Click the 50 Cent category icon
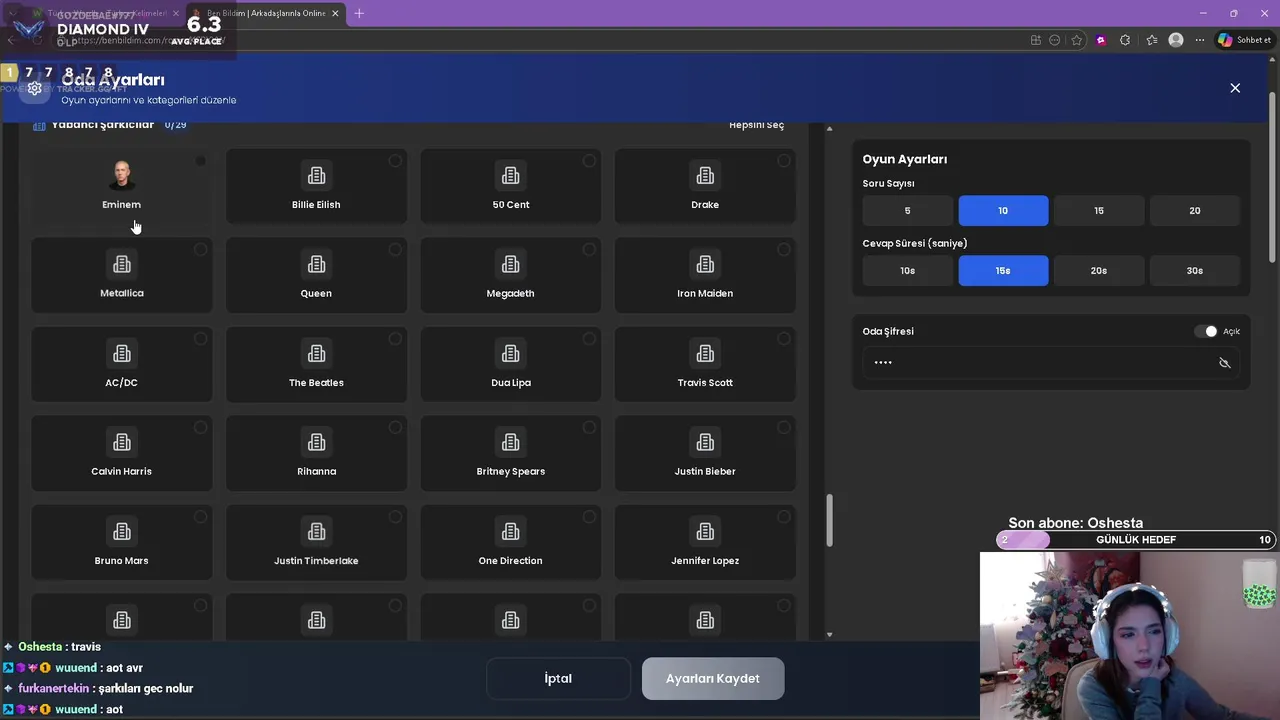The height and width of the screenshot is (720, 1280). (510, 176)
